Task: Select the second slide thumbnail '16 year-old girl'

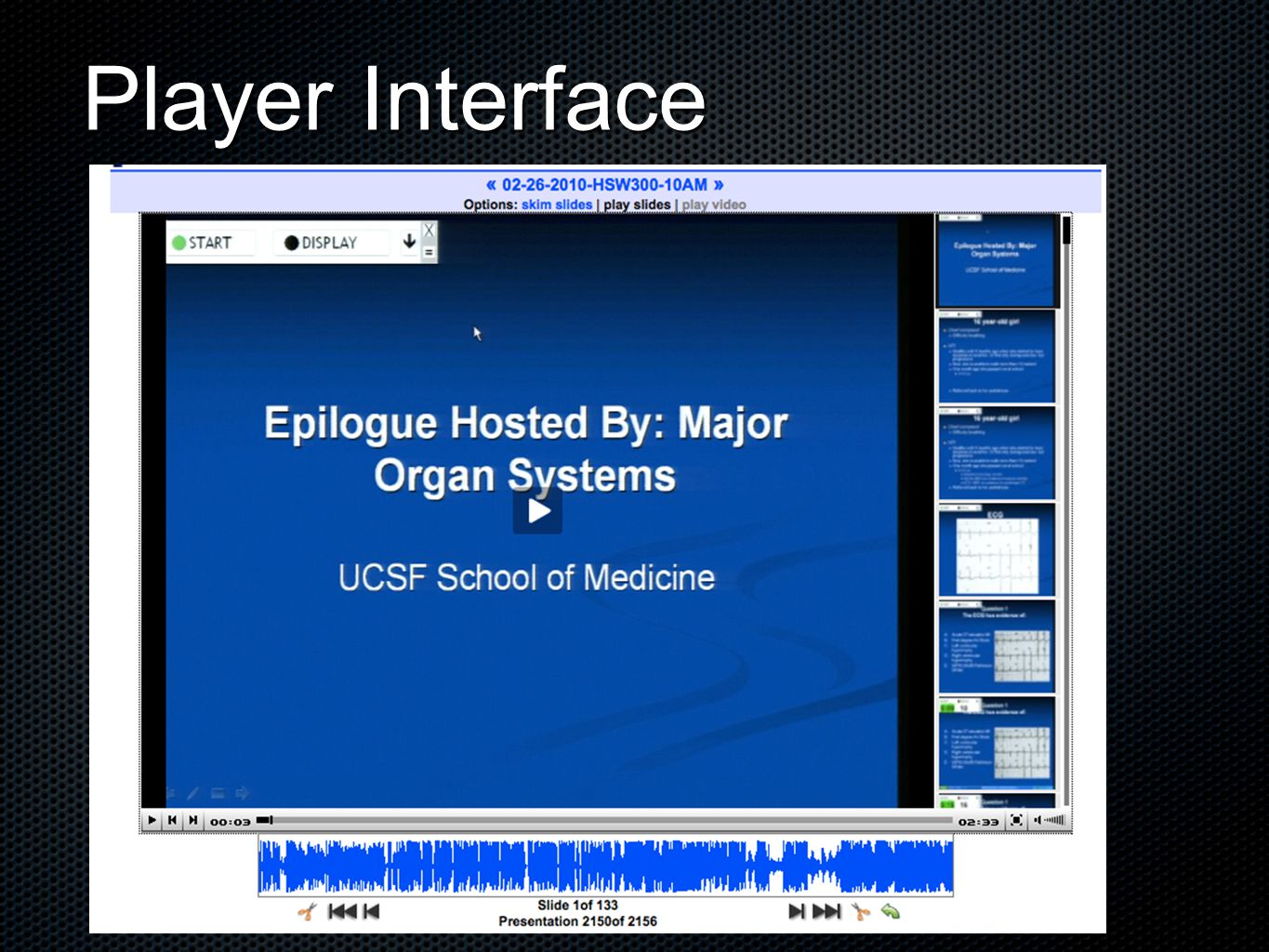Action: [997, 357]
